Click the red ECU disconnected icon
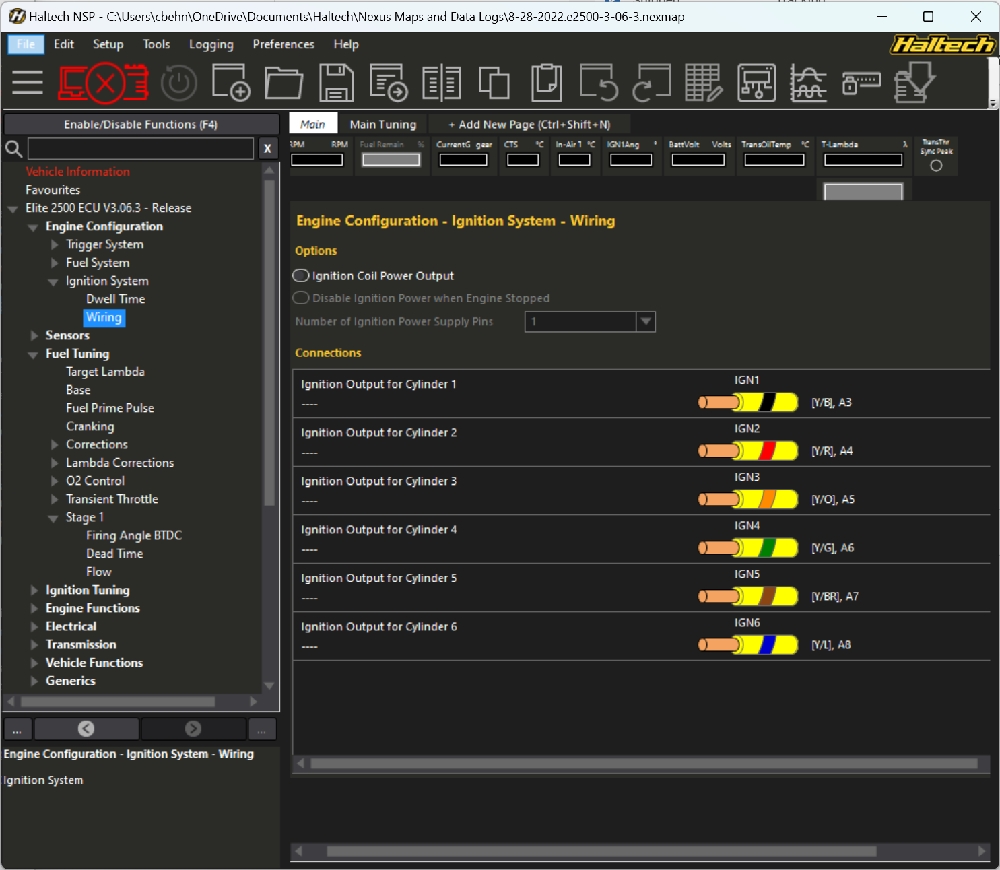 pyautogui.click(x=103, y=83)
